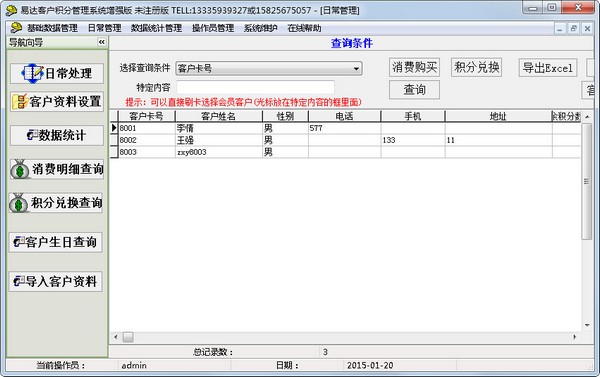Select card number cell 8003

tap(146, 152)
